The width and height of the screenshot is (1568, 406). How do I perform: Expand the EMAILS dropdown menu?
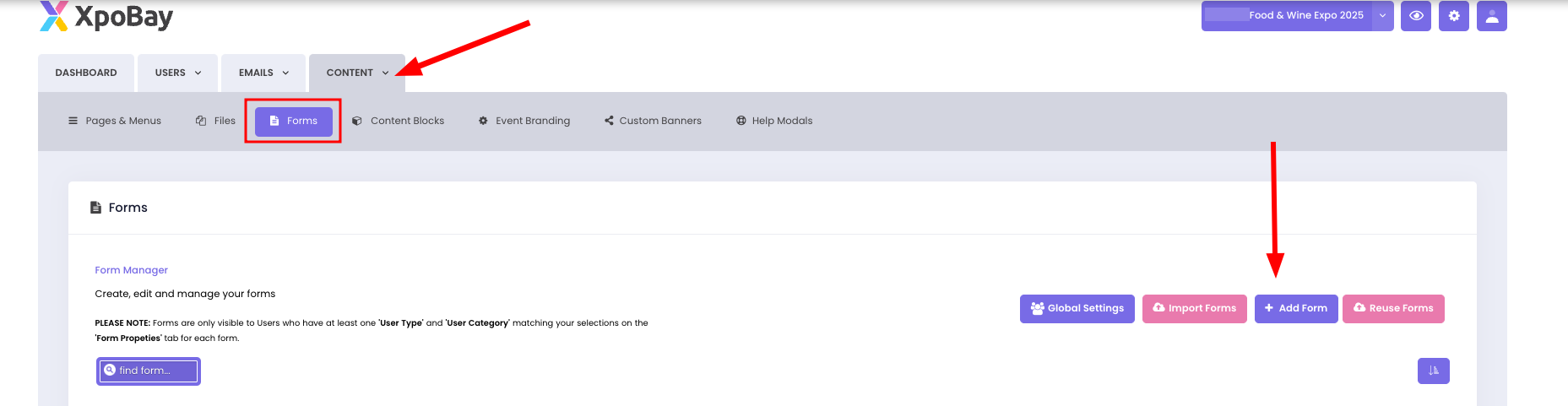[263, 73]
